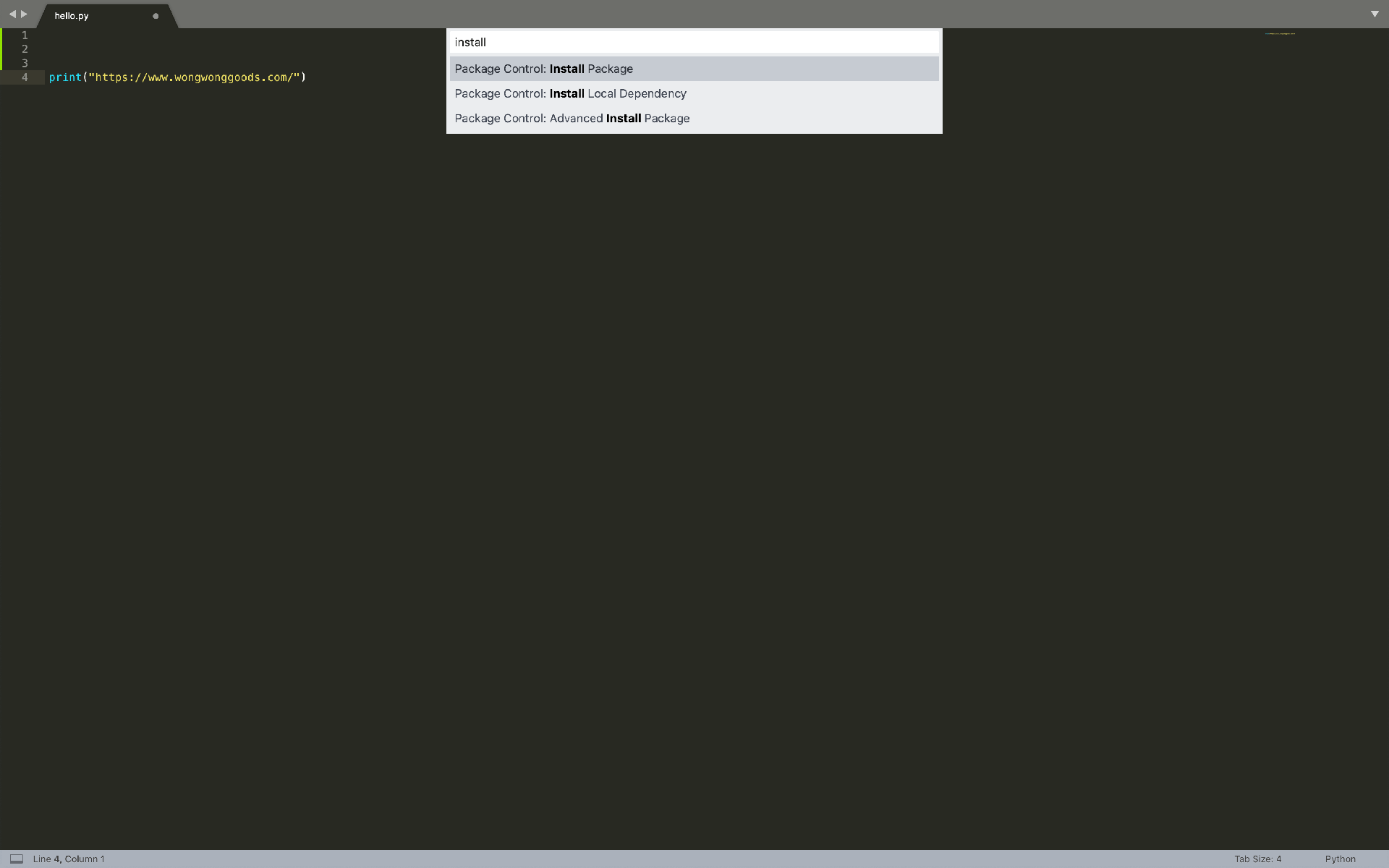1389x868 pixels.
Task: Click line number 1 in the gutter
Action: pos(25,35)
